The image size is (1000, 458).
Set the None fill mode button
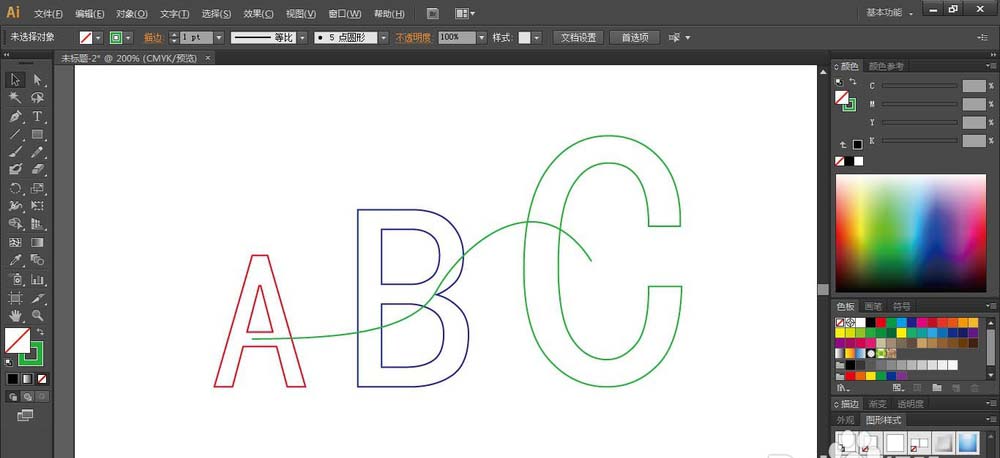tap(41, 379)
